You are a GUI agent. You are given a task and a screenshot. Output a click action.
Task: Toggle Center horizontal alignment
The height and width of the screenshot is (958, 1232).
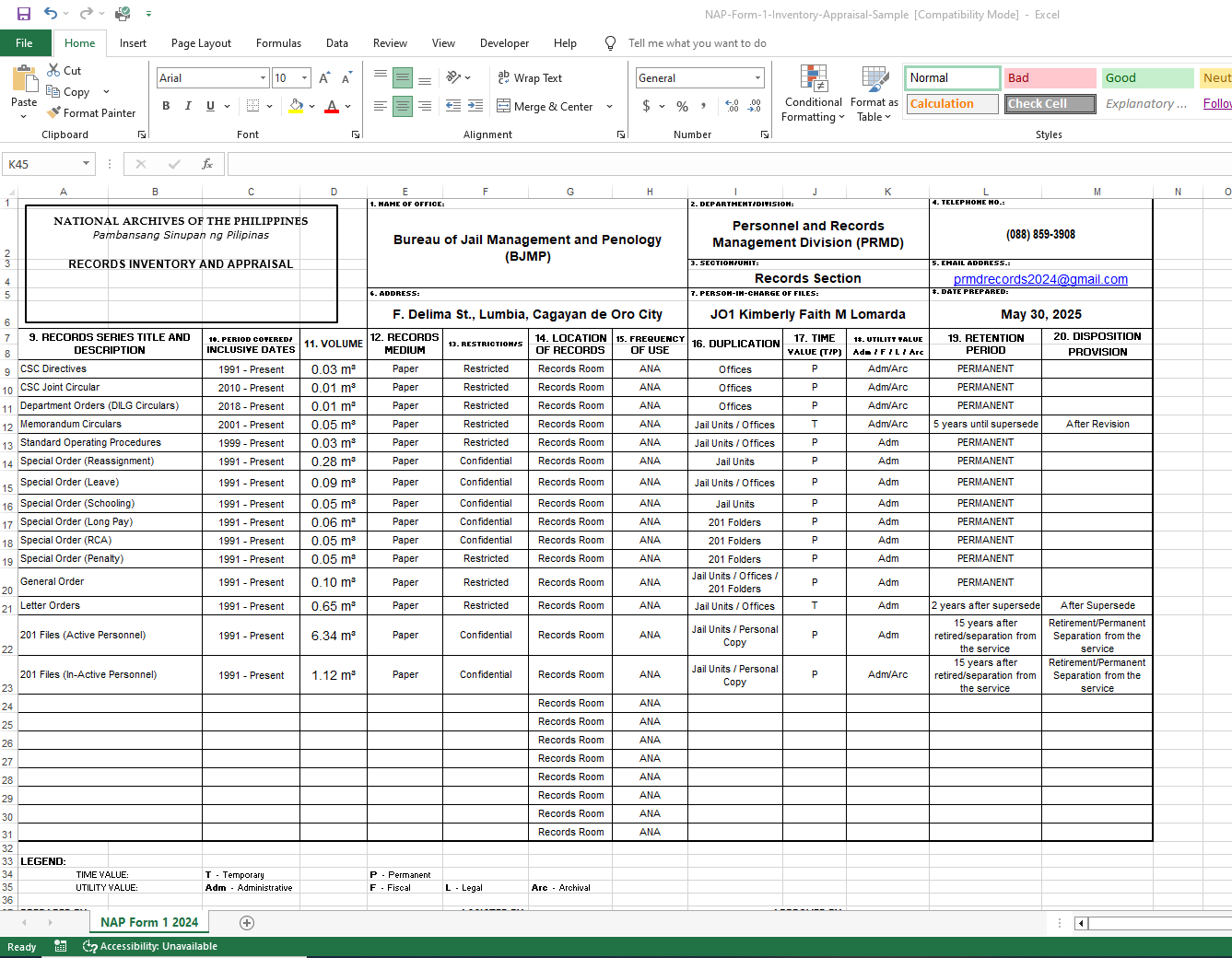pos(403,106)
